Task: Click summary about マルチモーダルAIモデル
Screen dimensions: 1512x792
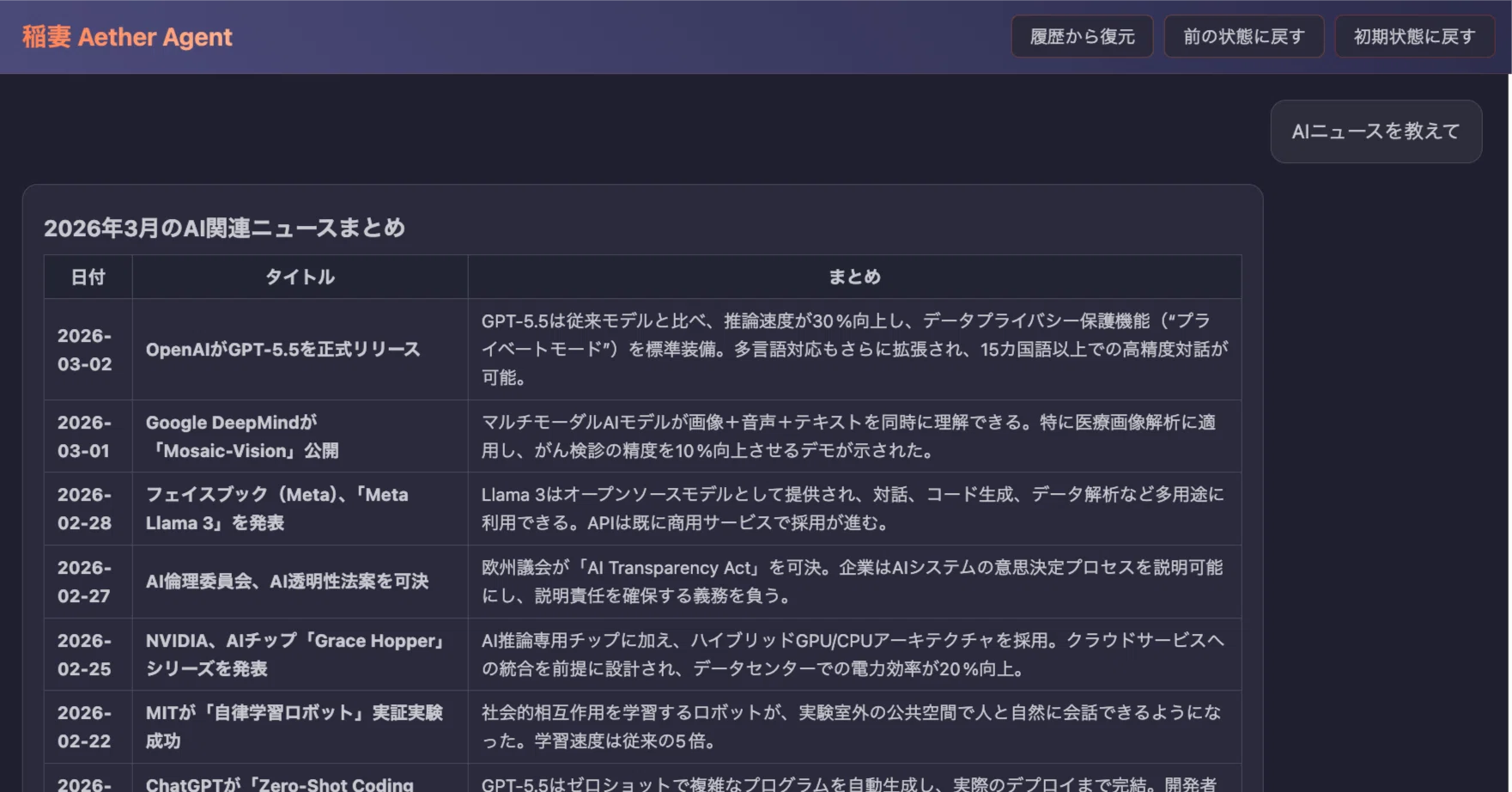Action: 848,436
